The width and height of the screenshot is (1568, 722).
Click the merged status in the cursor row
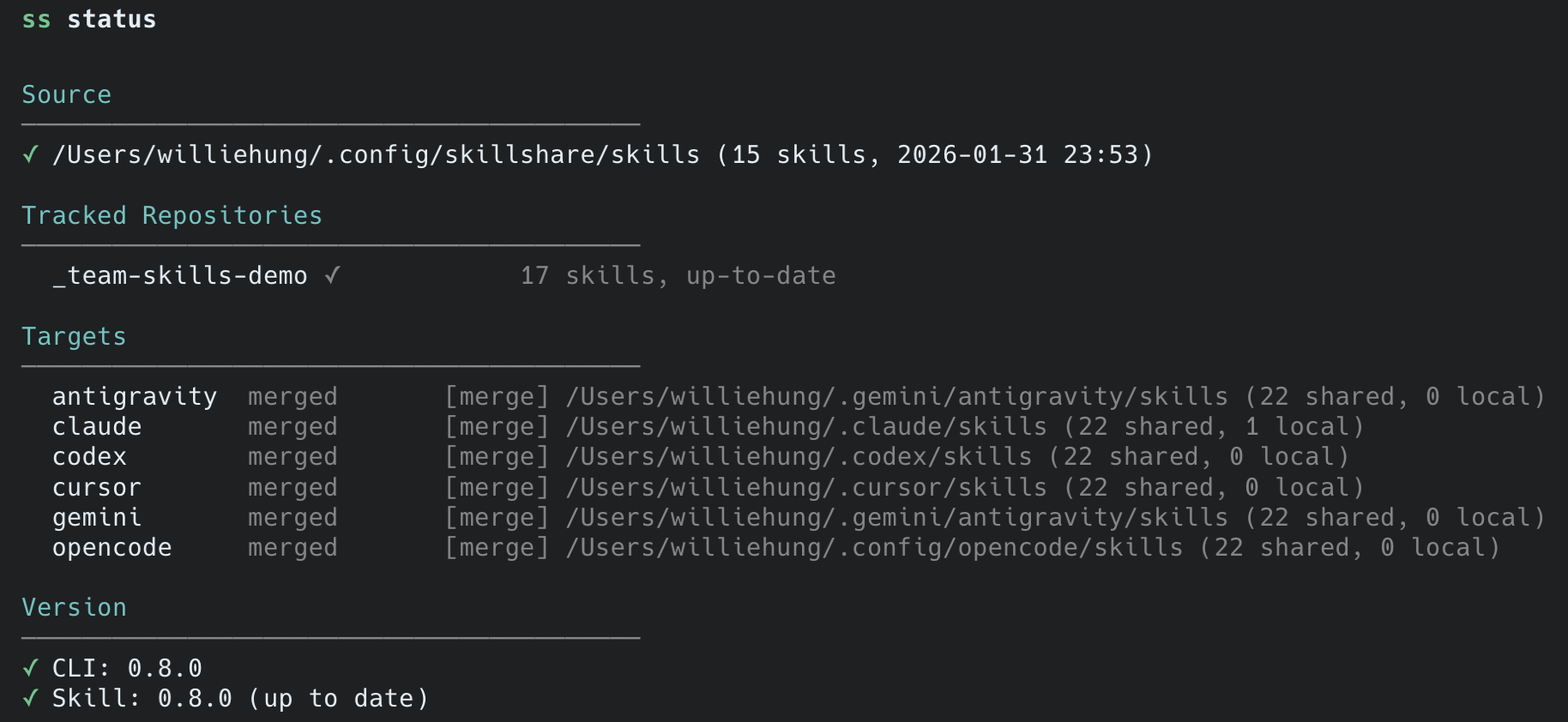[292, 487]
